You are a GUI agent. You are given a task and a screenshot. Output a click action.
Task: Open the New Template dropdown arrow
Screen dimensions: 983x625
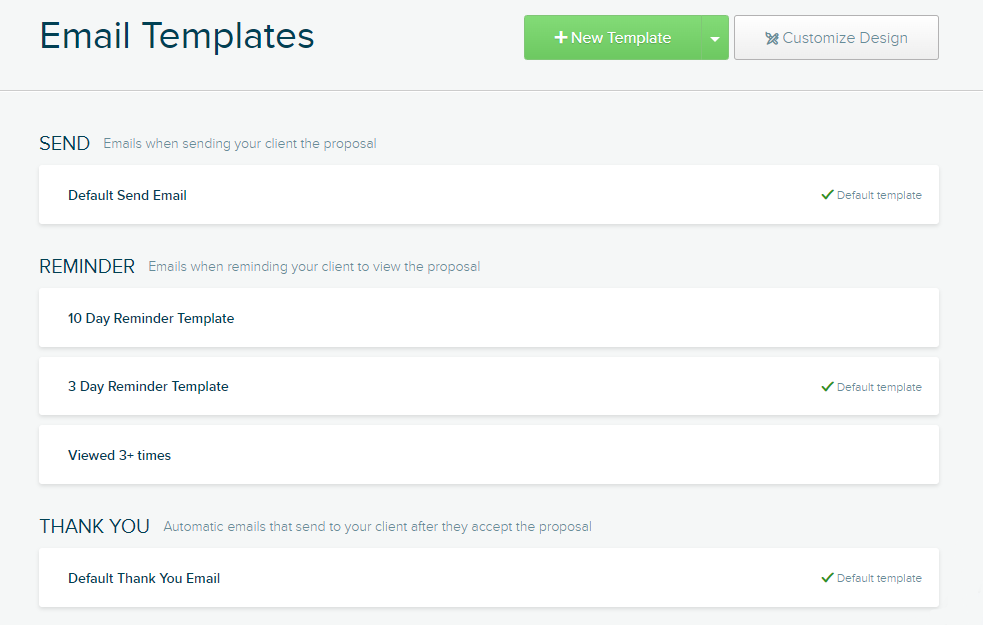click(715, 38)
